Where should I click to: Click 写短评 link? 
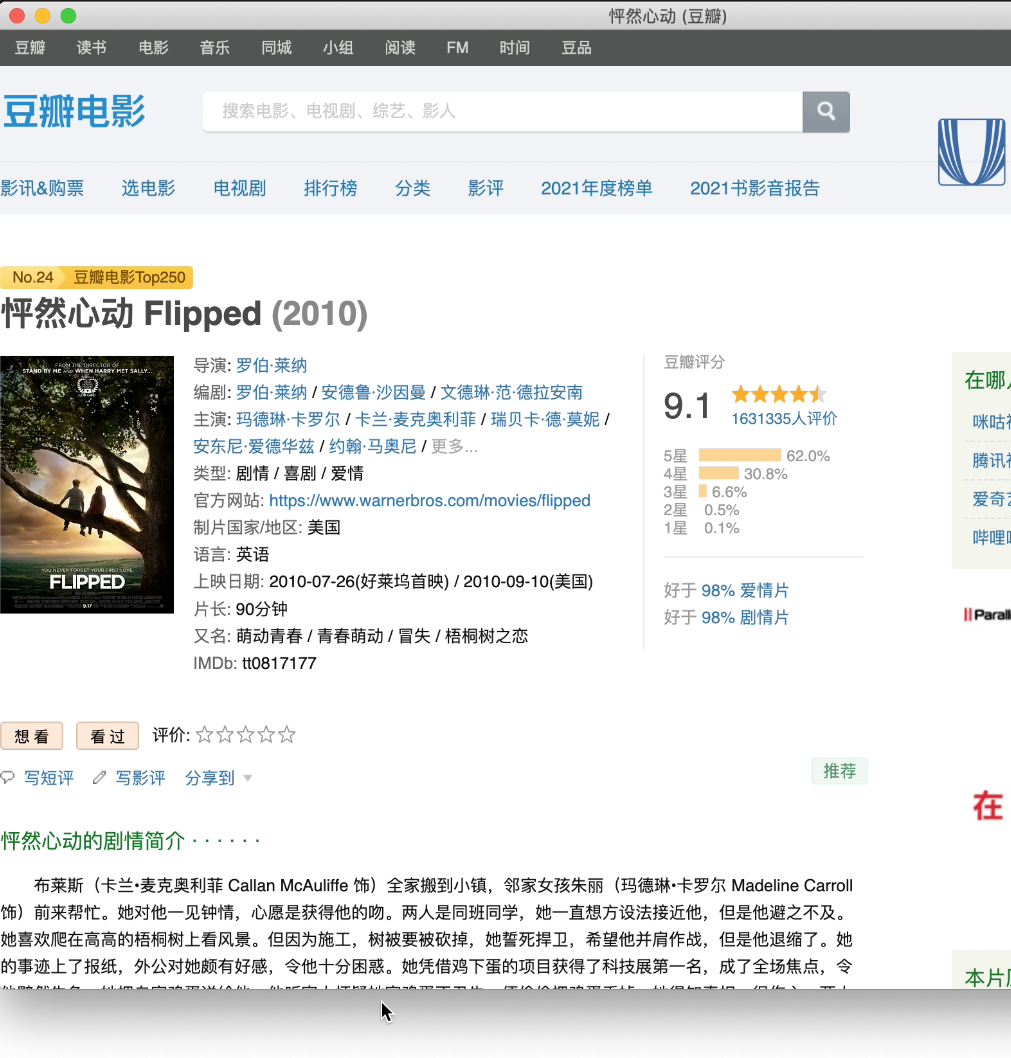pos(49,778)
